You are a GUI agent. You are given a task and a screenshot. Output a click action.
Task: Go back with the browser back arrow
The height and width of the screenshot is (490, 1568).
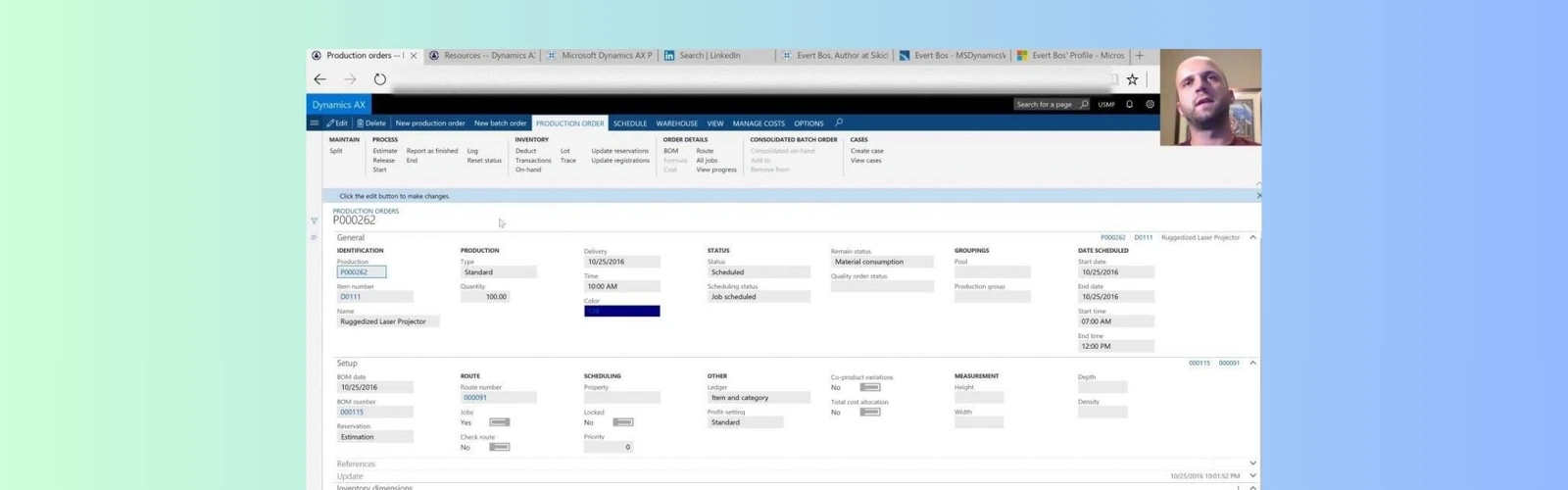tap(319, 79)
